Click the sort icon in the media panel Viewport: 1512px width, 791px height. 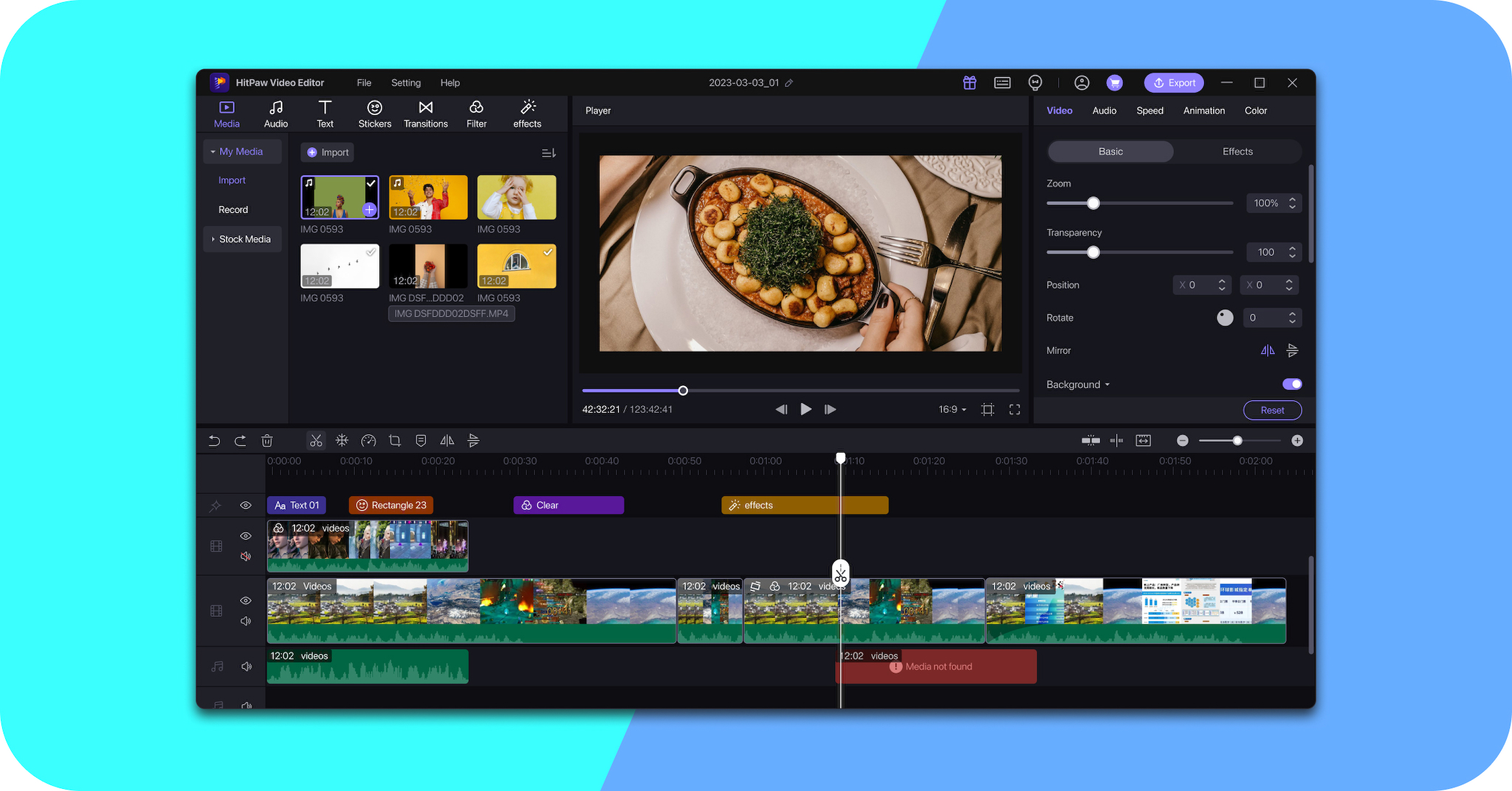coord(549,153)
